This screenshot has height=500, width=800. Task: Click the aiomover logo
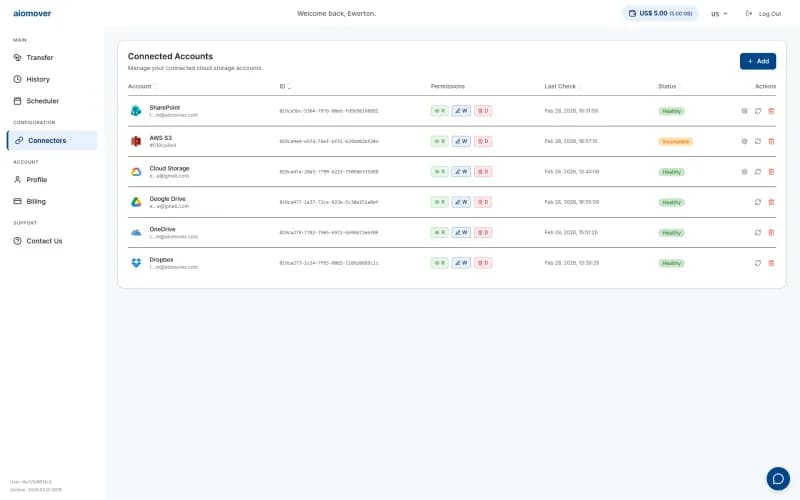tap(32, 13)
